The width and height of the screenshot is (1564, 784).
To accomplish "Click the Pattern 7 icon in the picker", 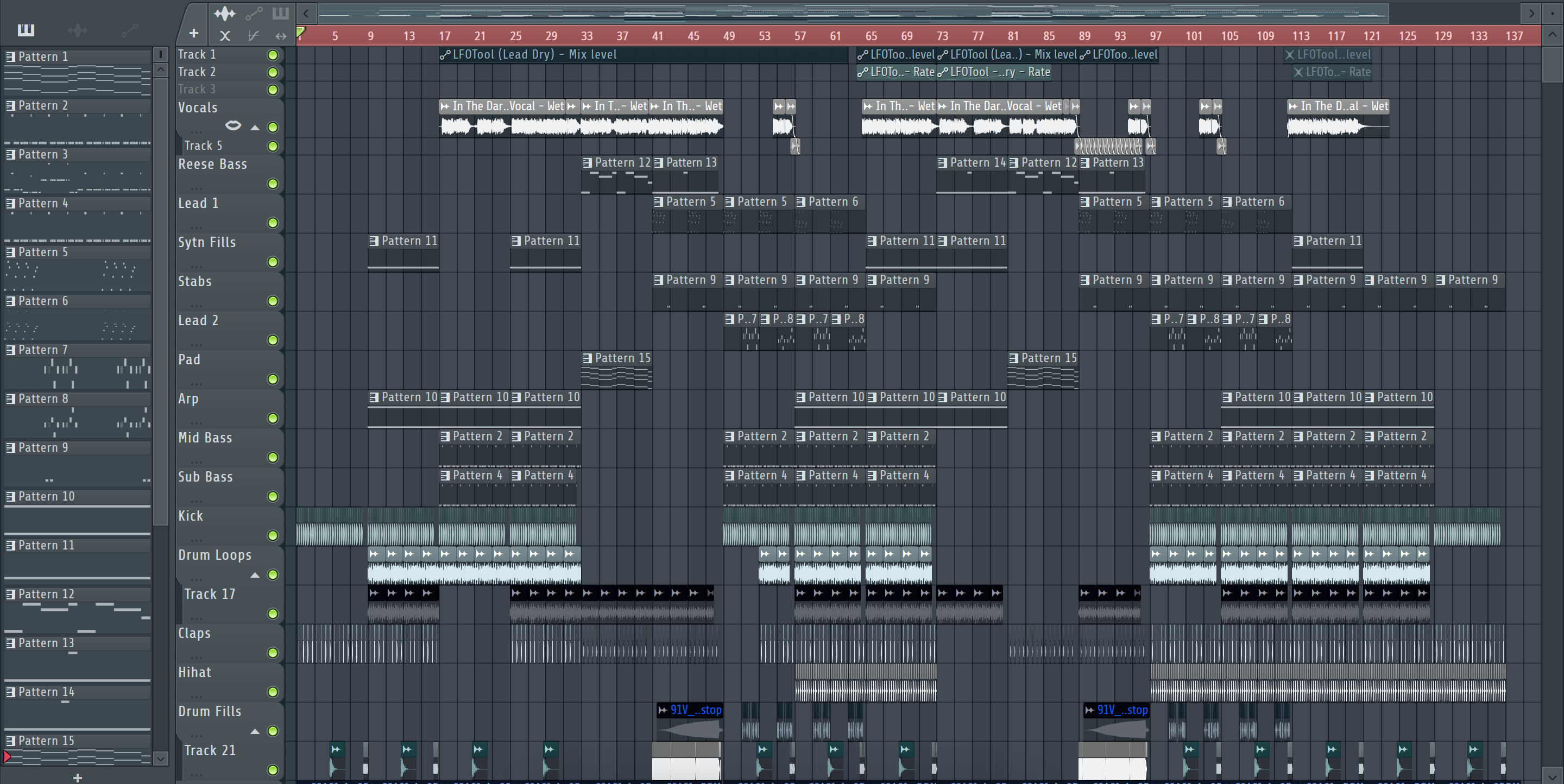I will pyautogui.click(x=10, y=350).
